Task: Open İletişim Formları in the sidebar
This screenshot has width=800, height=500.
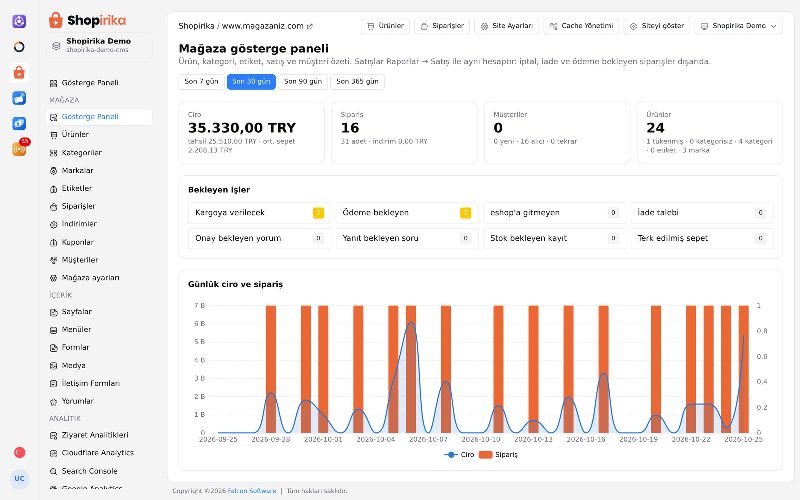Action: pos(99,383)
